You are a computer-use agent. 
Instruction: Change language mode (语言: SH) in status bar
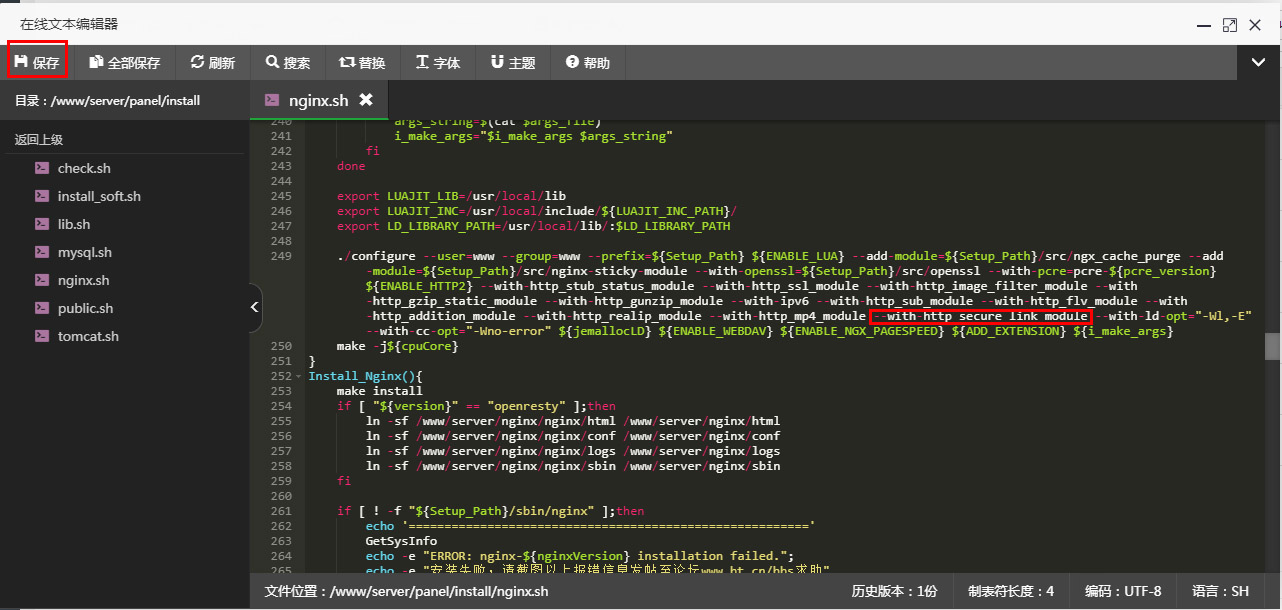click(x=1227, y=591)
